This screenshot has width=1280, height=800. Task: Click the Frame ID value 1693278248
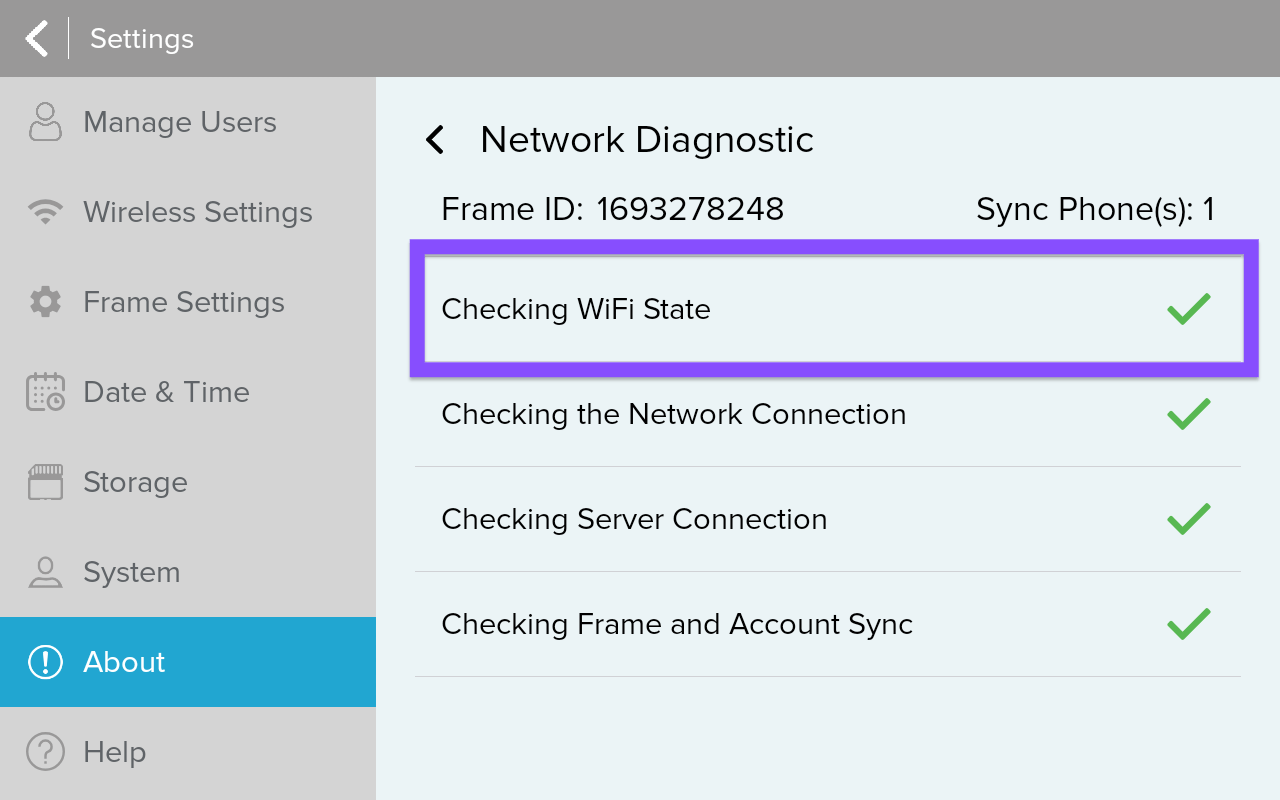pos(690,209)
